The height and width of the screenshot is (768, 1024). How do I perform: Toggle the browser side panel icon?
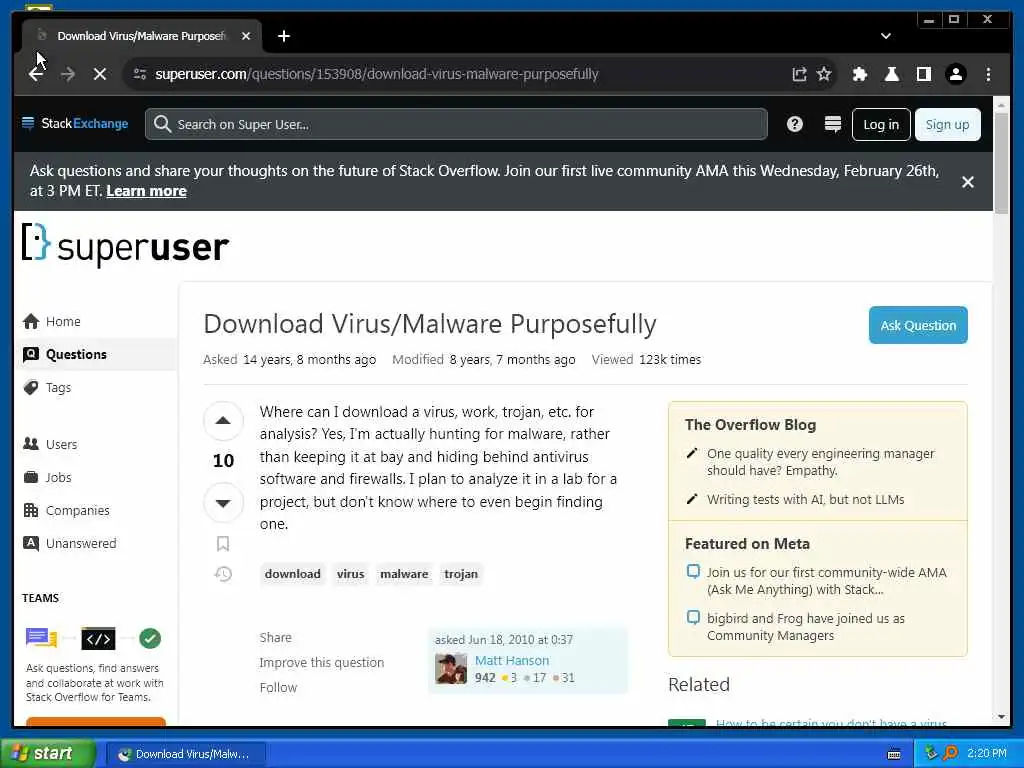(923, 74)
